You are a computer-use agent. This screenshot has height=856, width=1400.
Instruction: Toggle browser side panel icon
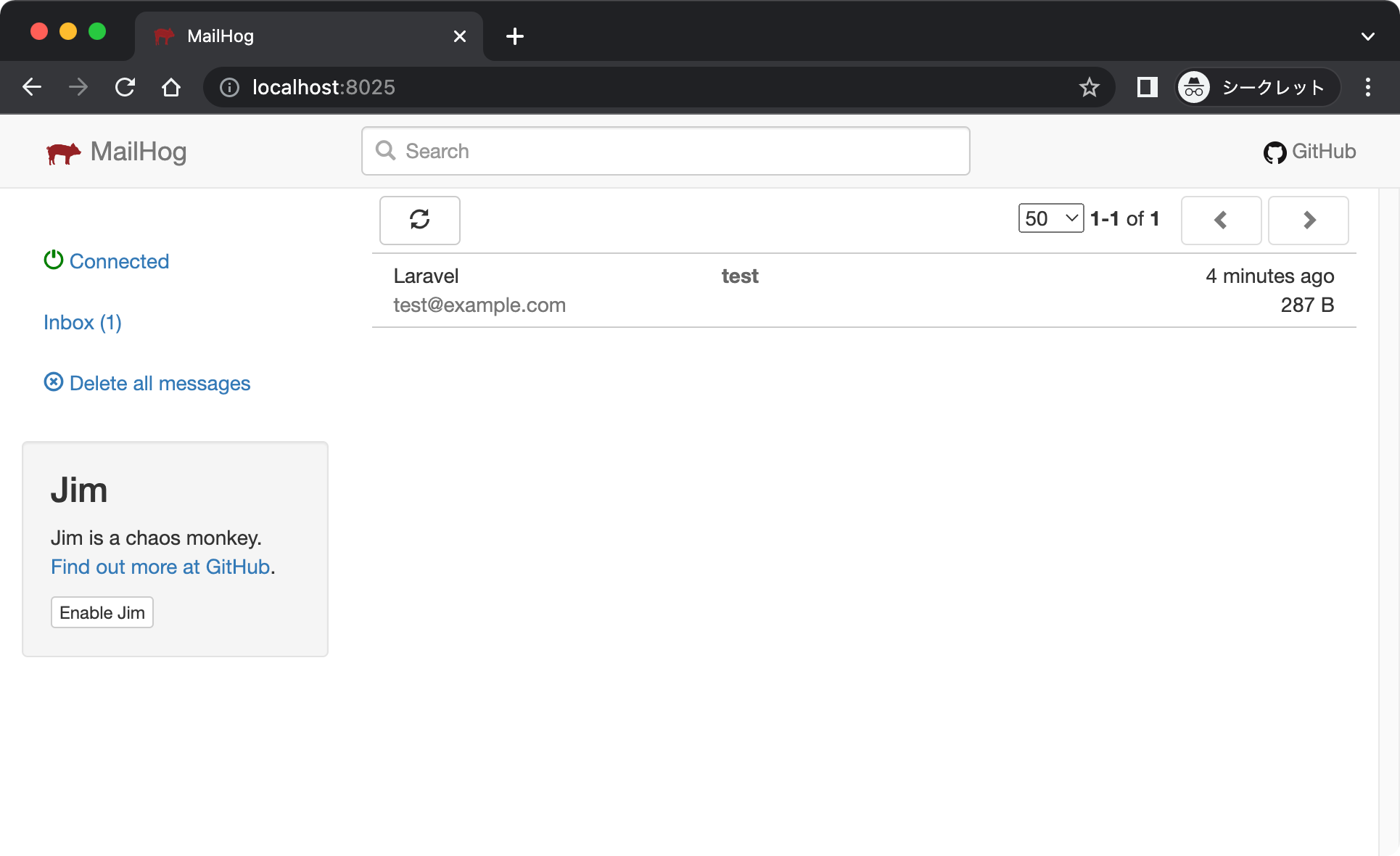(1147, 88)
